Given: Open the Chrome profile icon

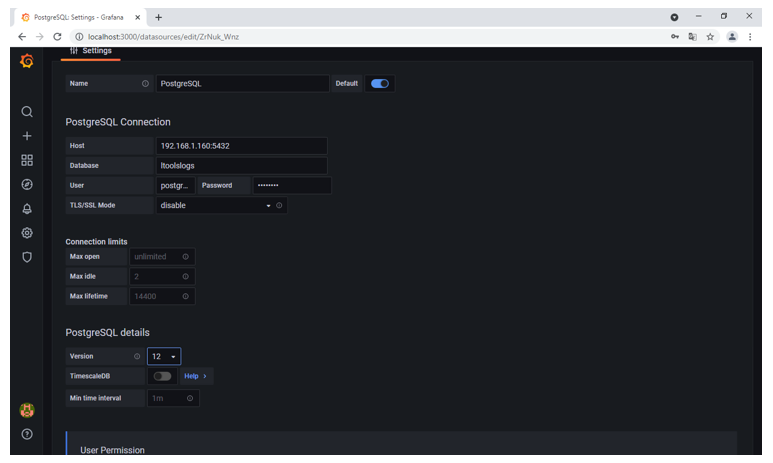Looking at the screenshot, I should pyautogui.click(x=732, y=37).
